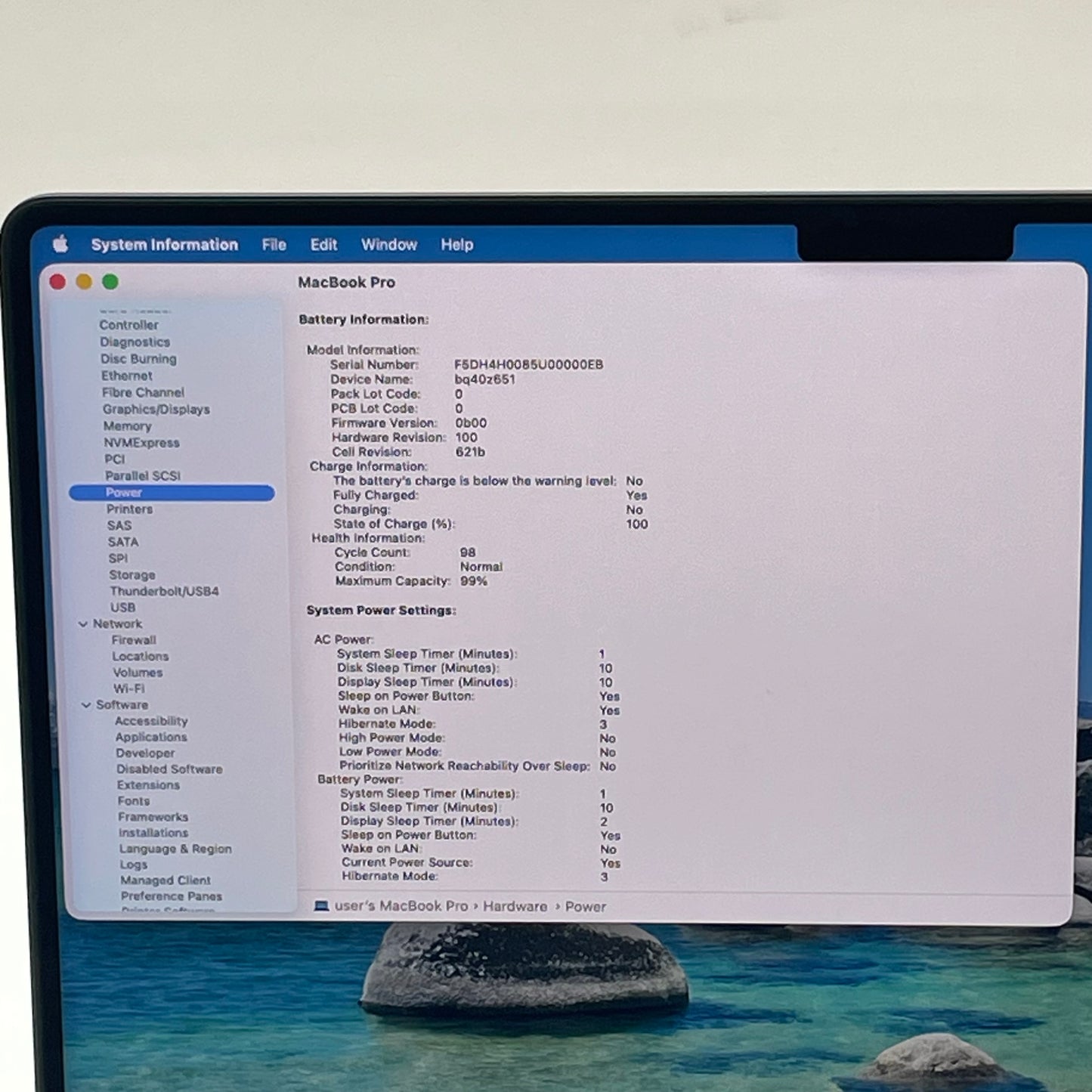Click the laptop icon in path bar
Screen dimensions: 1092x1092
click(321, 905)
